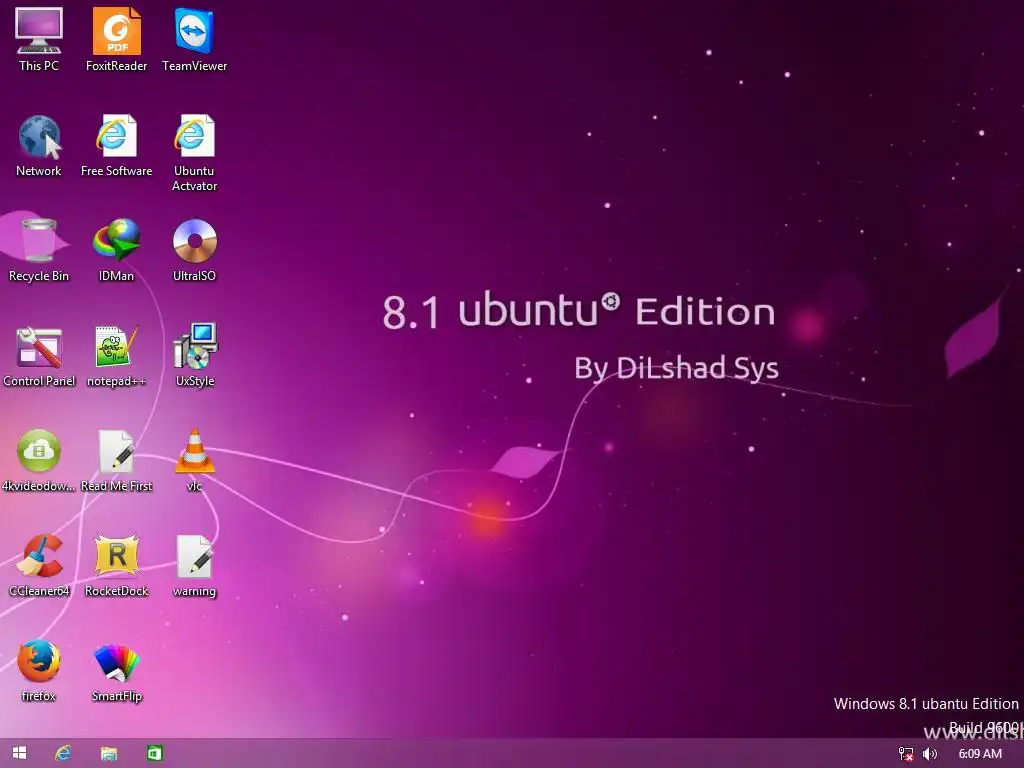Viewport: 1024px width, 768px height.
Task: Click the network status tray icon
Action: [x=906, y=754]
